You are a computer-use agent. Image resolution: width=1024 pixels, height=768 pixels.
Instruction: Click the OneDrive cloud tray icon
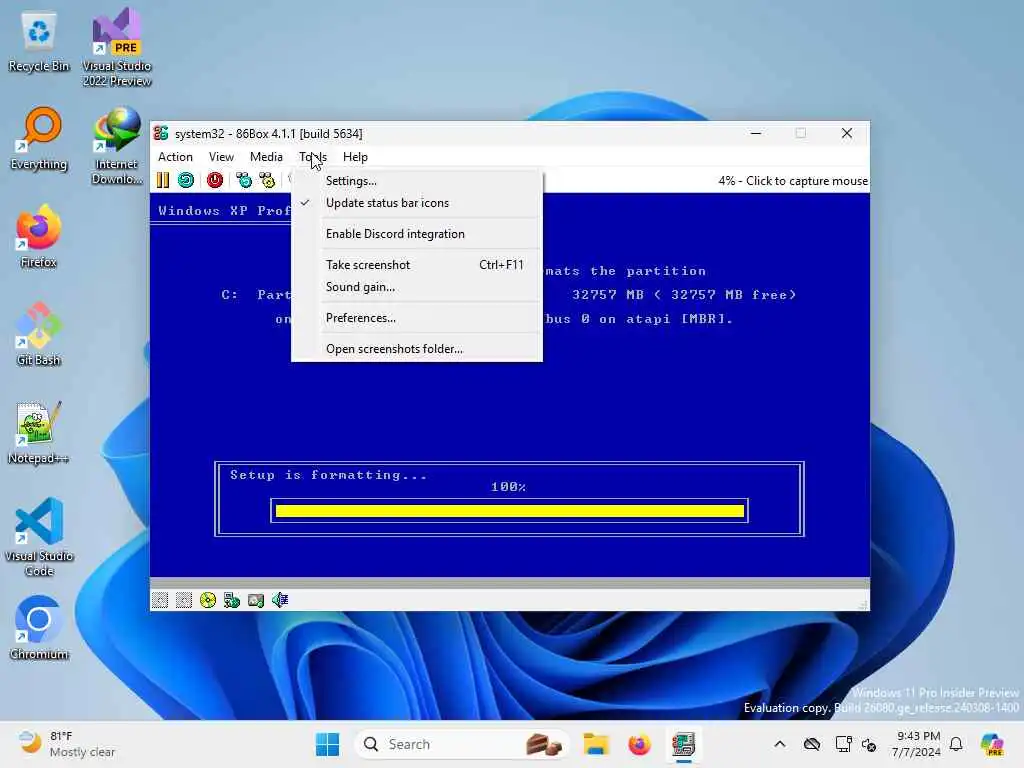click(812, 744)
